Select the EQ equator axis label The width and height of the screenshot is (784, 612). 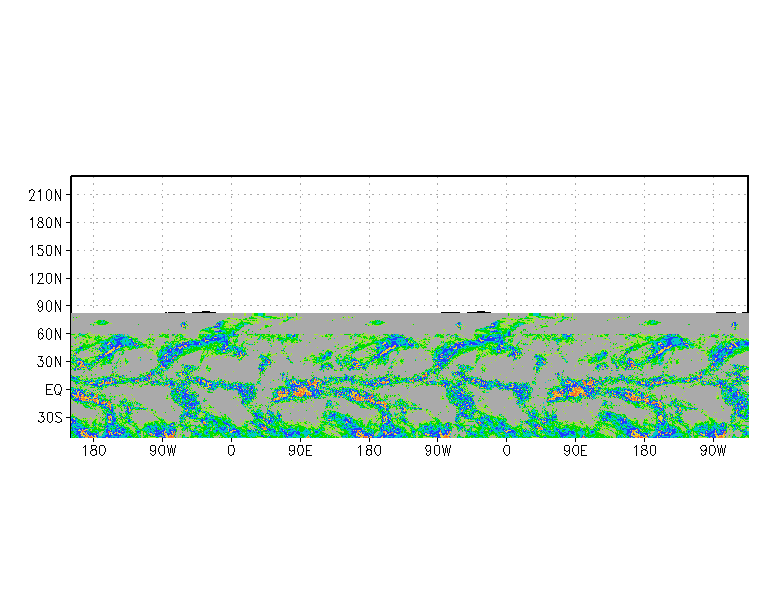[54, 390]
